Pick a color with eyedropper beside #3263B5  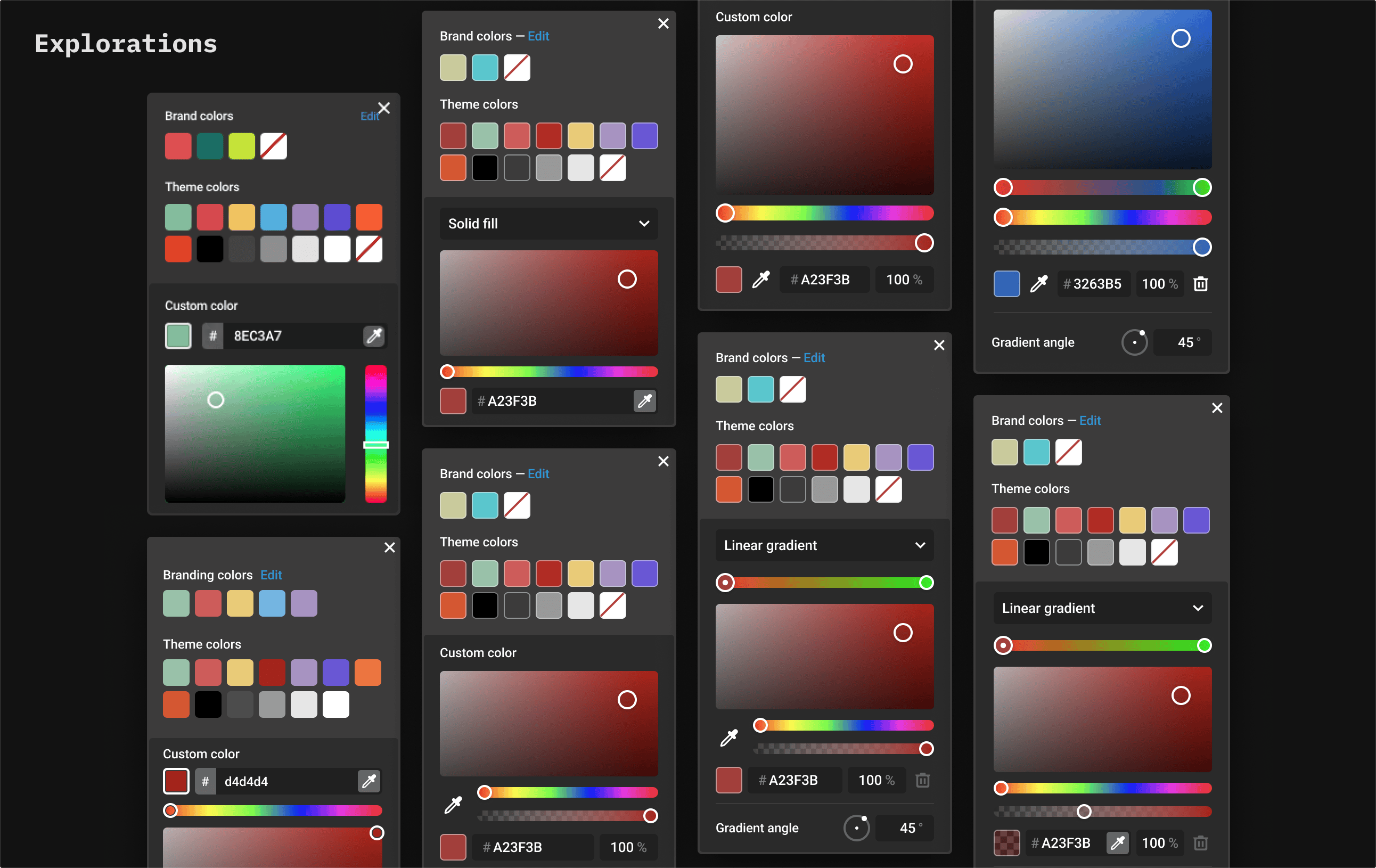(1038, 283)
